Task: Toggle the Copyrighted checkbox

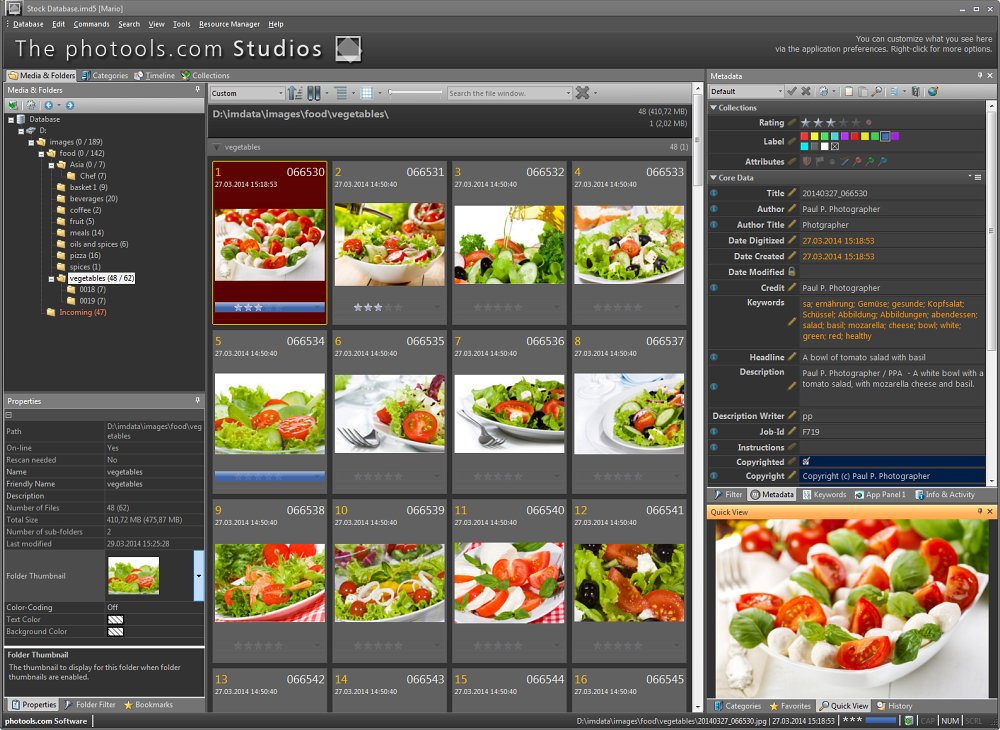Action: coord(806,461)
